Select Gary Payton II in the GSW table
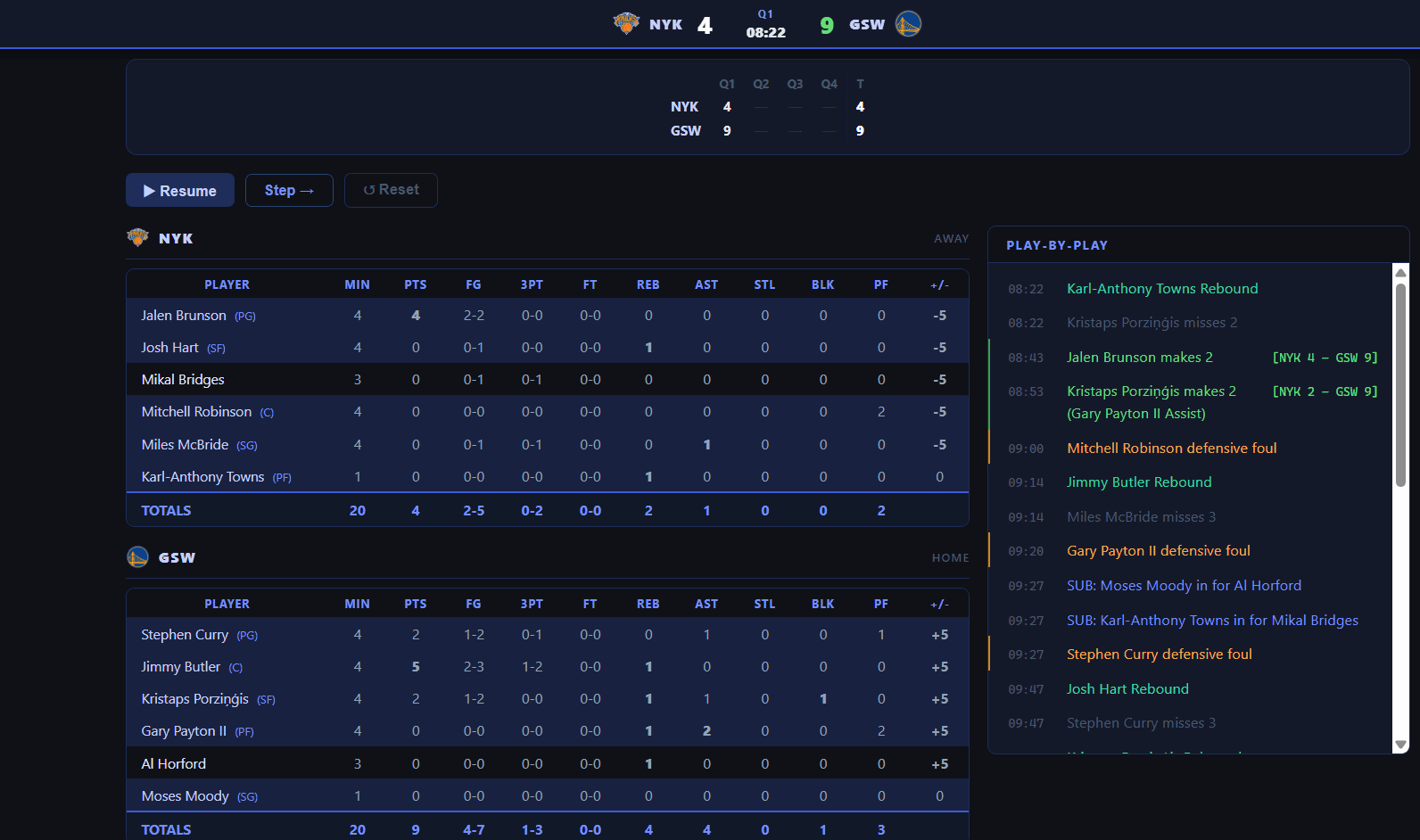 point(184,730)
